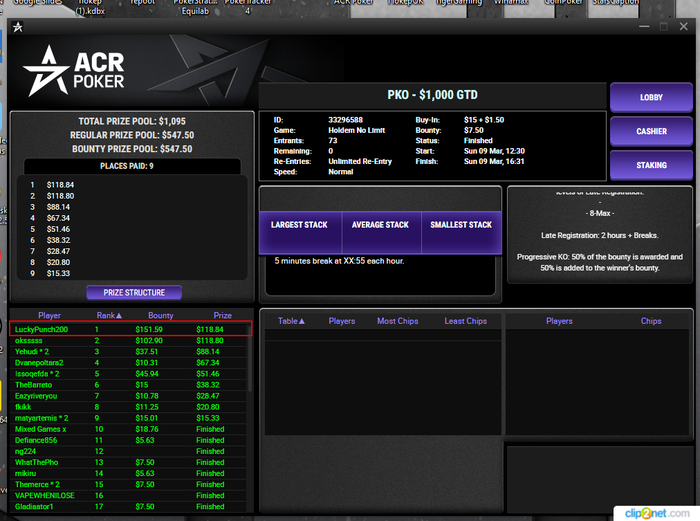
Task: Select player Eazyriveryou row
Action: point(128,396)
